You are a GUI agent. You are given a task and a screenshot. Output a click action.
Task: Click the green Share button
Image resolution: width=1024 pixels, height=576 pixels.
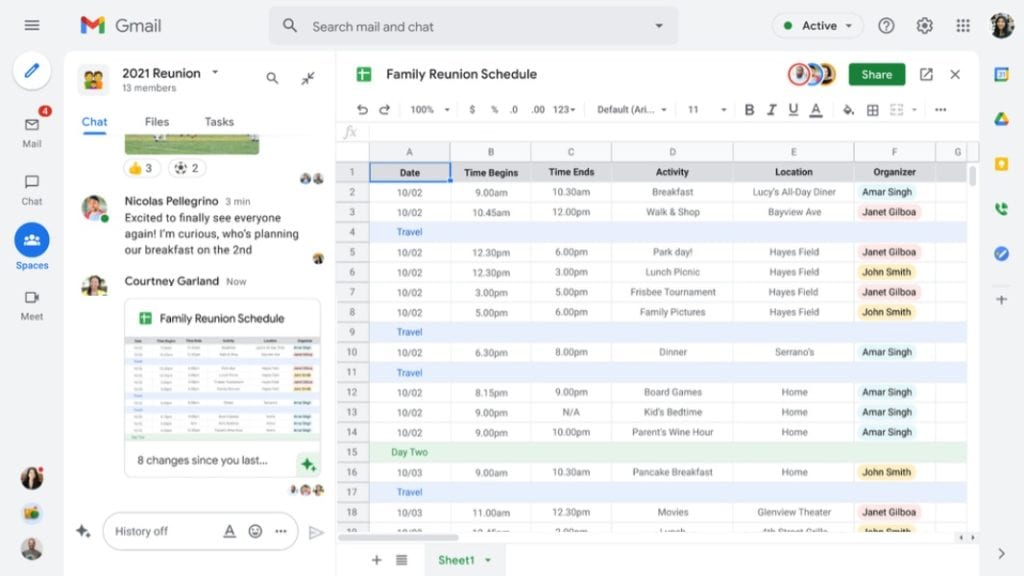(876, 74)
